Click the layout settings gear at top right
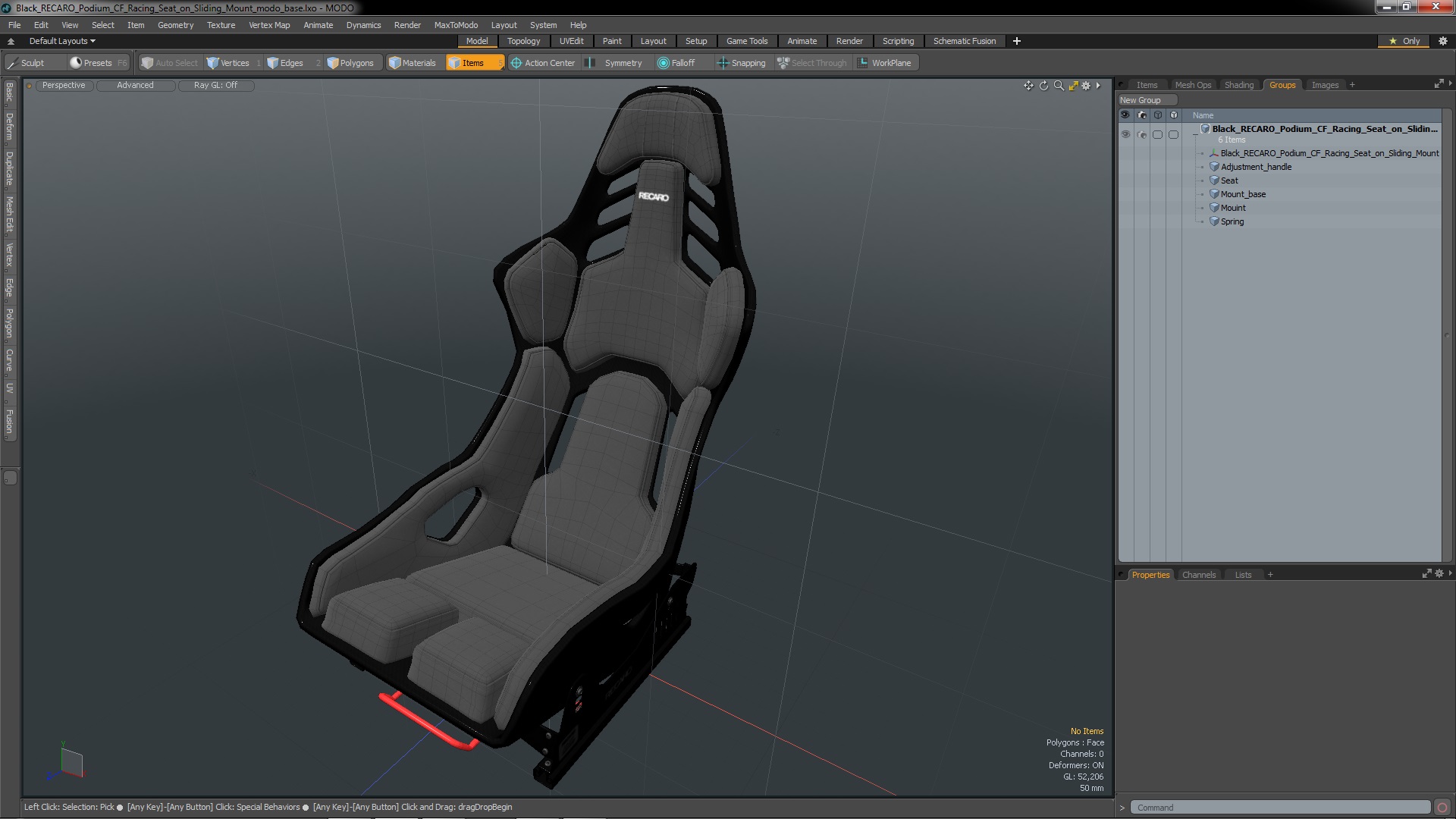This screenshot has width=1456, height=819. tap(1443, 41)
